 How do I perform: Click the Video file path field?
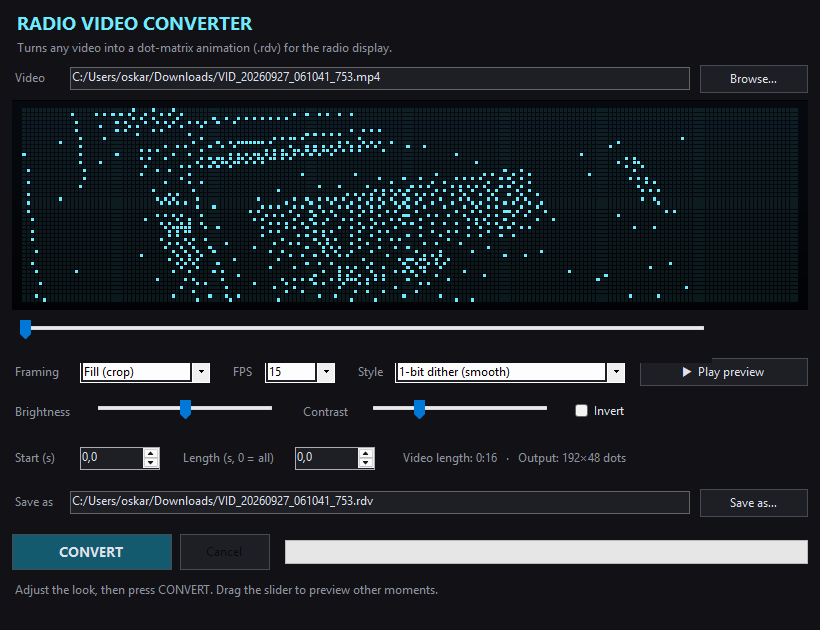click(x=380, y=78)
